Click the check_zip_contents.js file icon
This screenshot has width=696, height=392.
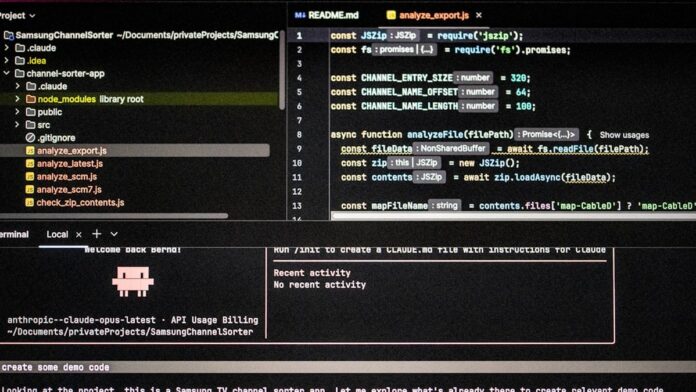pos(30,202)
